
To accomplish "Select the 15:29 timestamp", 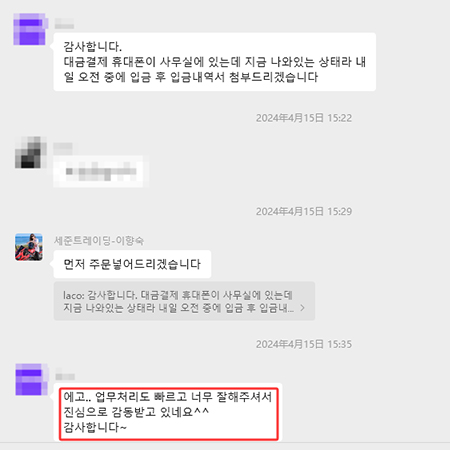I will click(304, 211).
